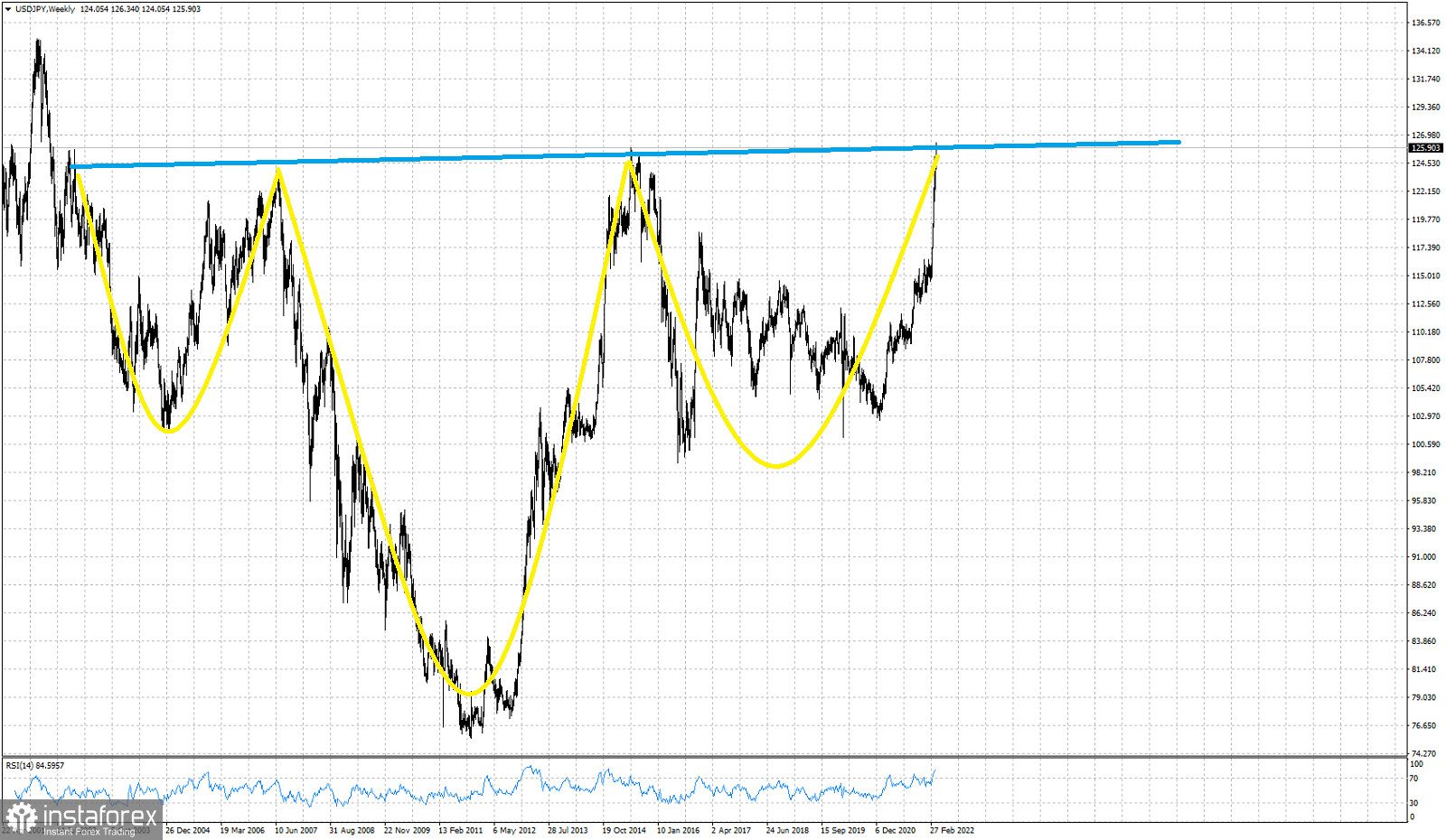The height and width of the screenshot is (840, 1446).
Task: Click the 117.390 price scale label
Action: (1425, 247)
